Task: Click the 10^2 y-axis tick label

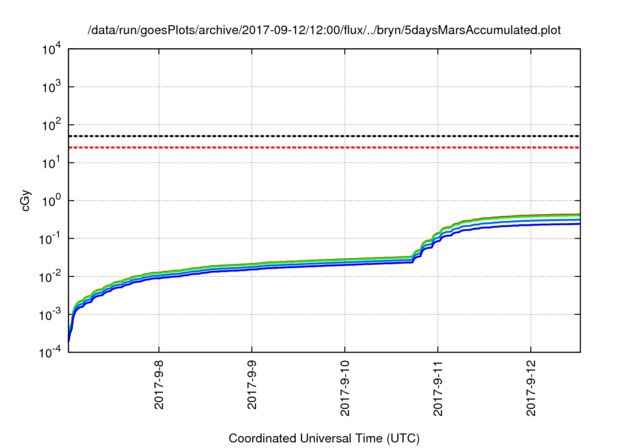Action: (52, 125)
